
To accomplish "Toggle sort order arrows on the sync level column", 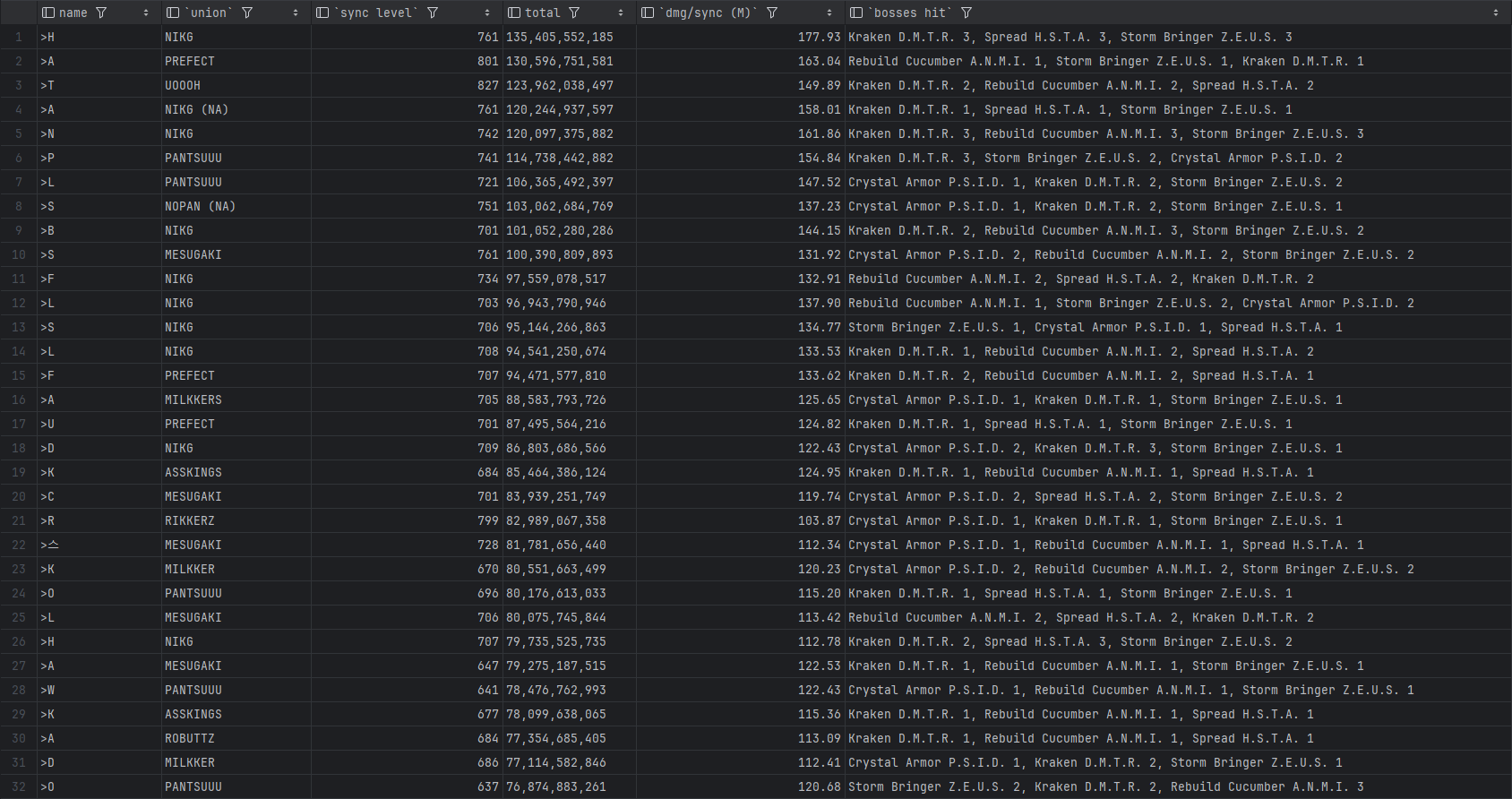I will coord(487,13).
